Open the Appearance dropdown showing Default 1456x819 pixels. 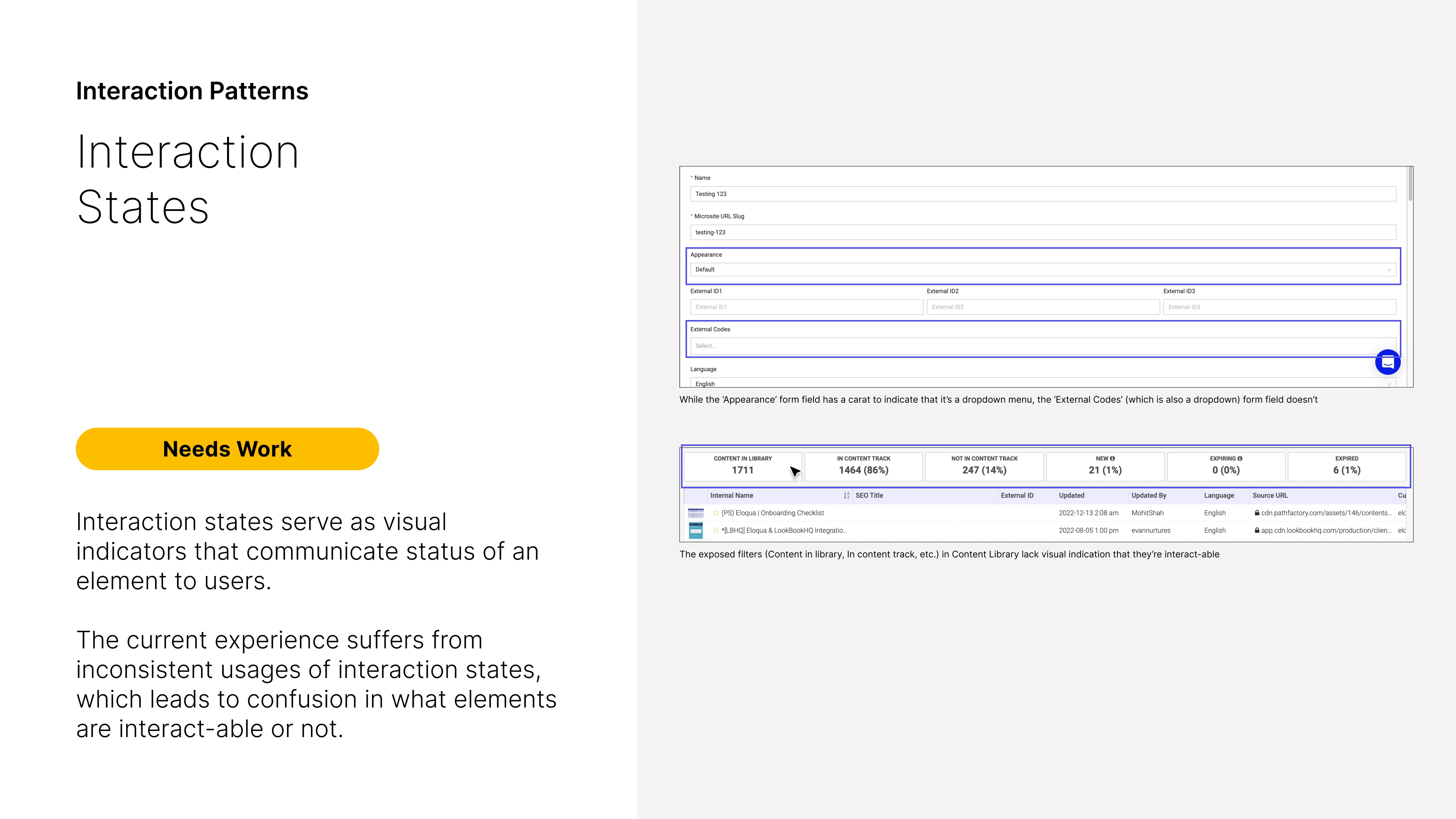1043,270
